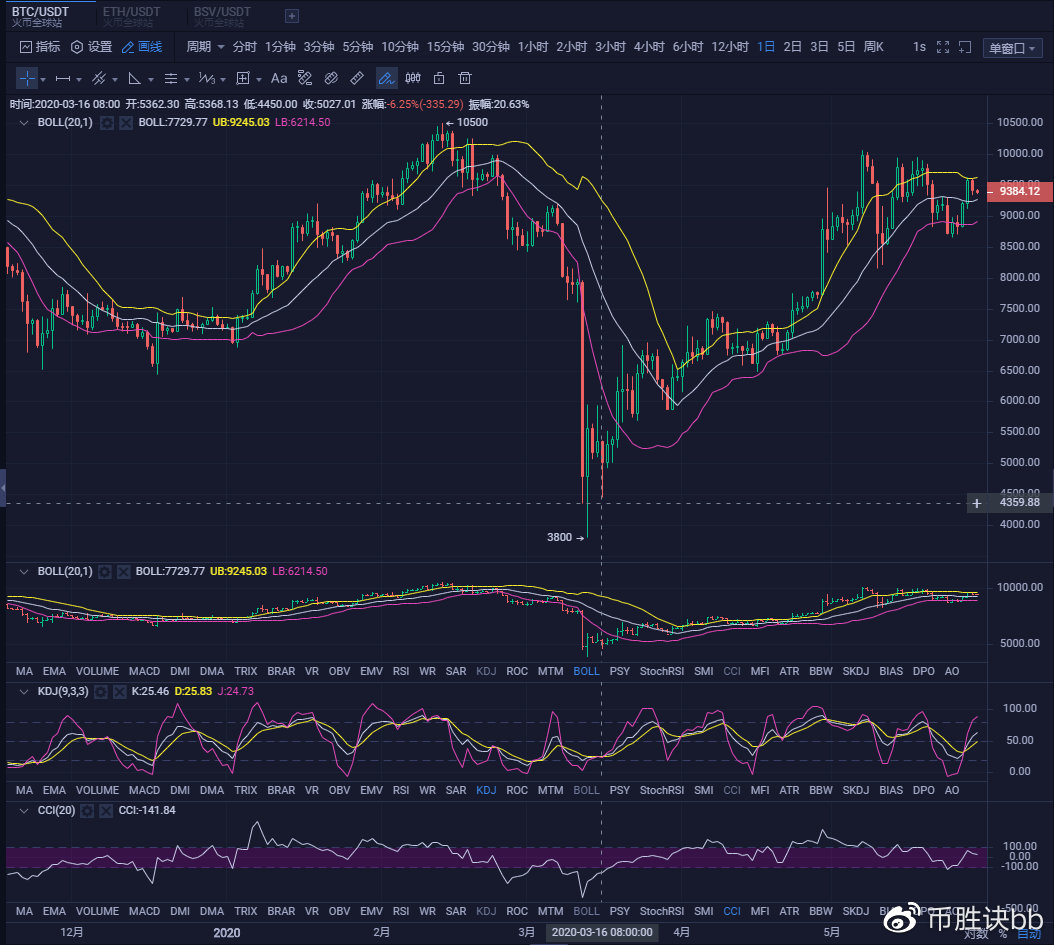Select the 1s interval
Screen dimensions: 1054x945
919,47
